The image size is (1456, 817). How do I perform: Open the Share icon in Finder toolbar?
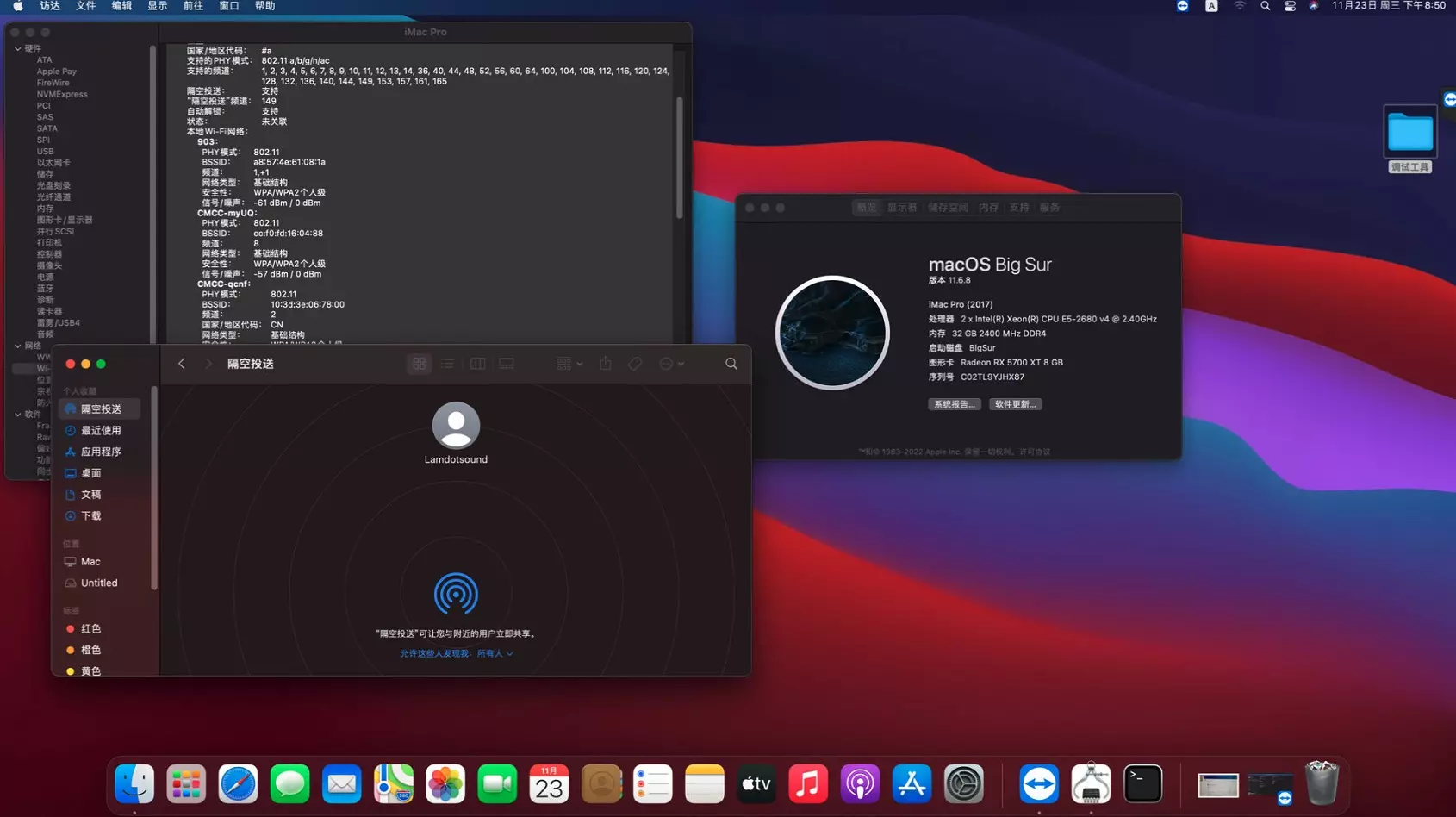point(606,363)
